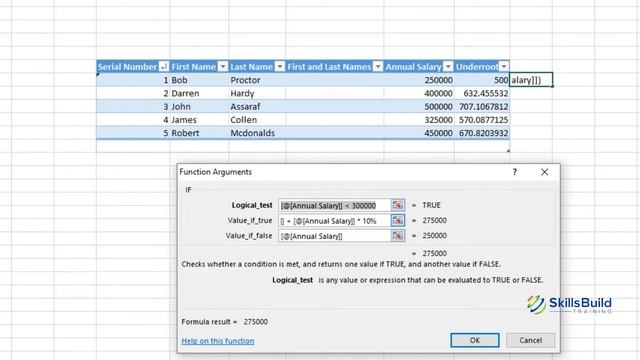Cancel the Function Arguments dialog
This screenshot has height=360, width=640.
click(x=531, y=340)
